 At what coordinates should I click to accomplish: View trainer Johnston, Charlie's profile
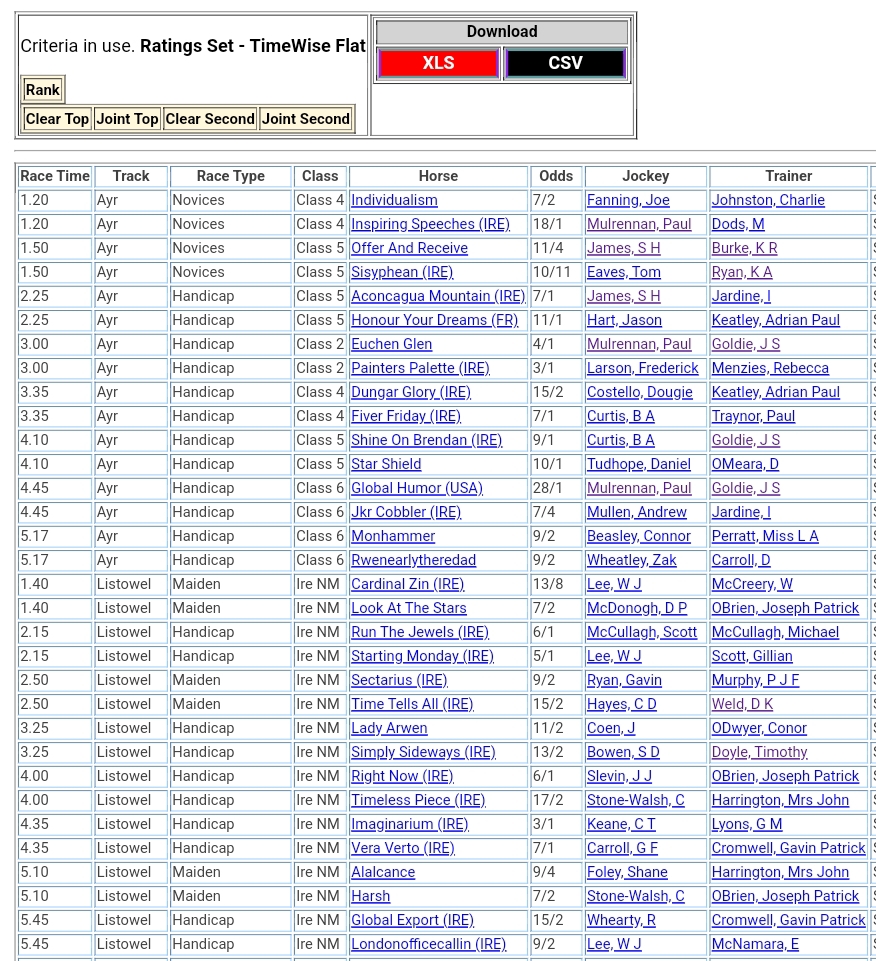click(x=768, y=200)
